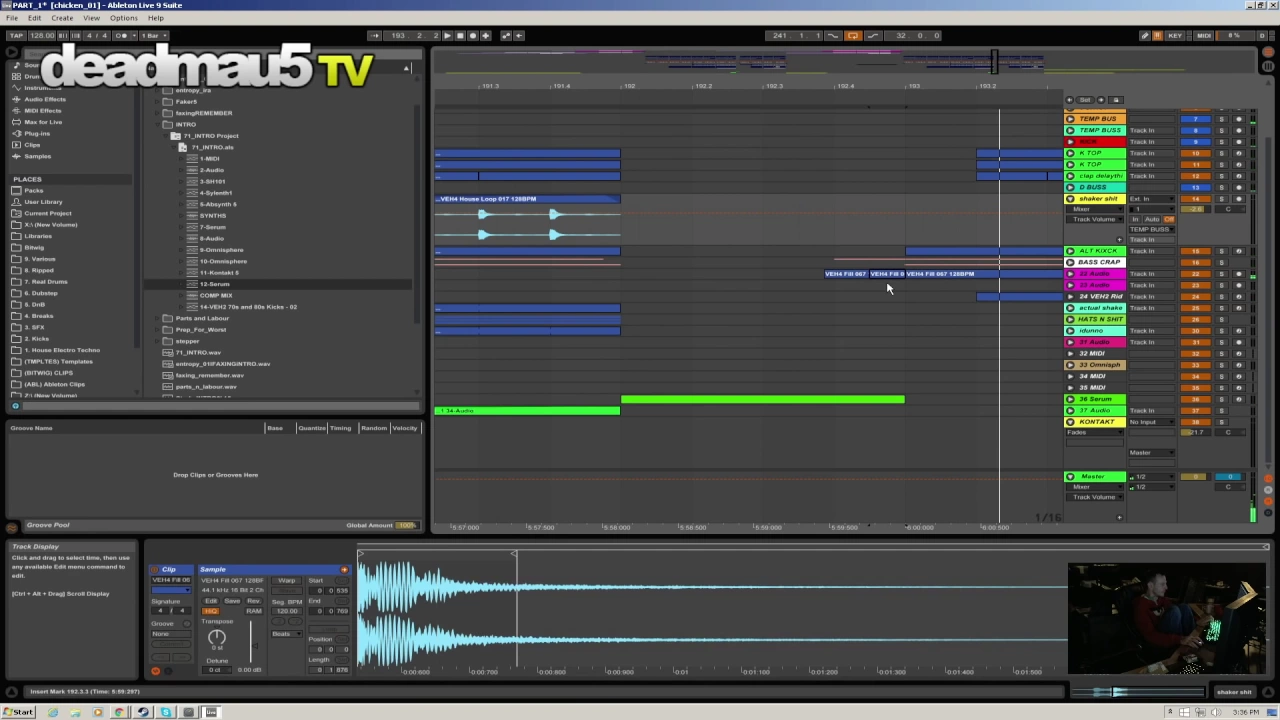The image size is (1280, 720).
Task: Open the File menu
Action: [12, 18]
